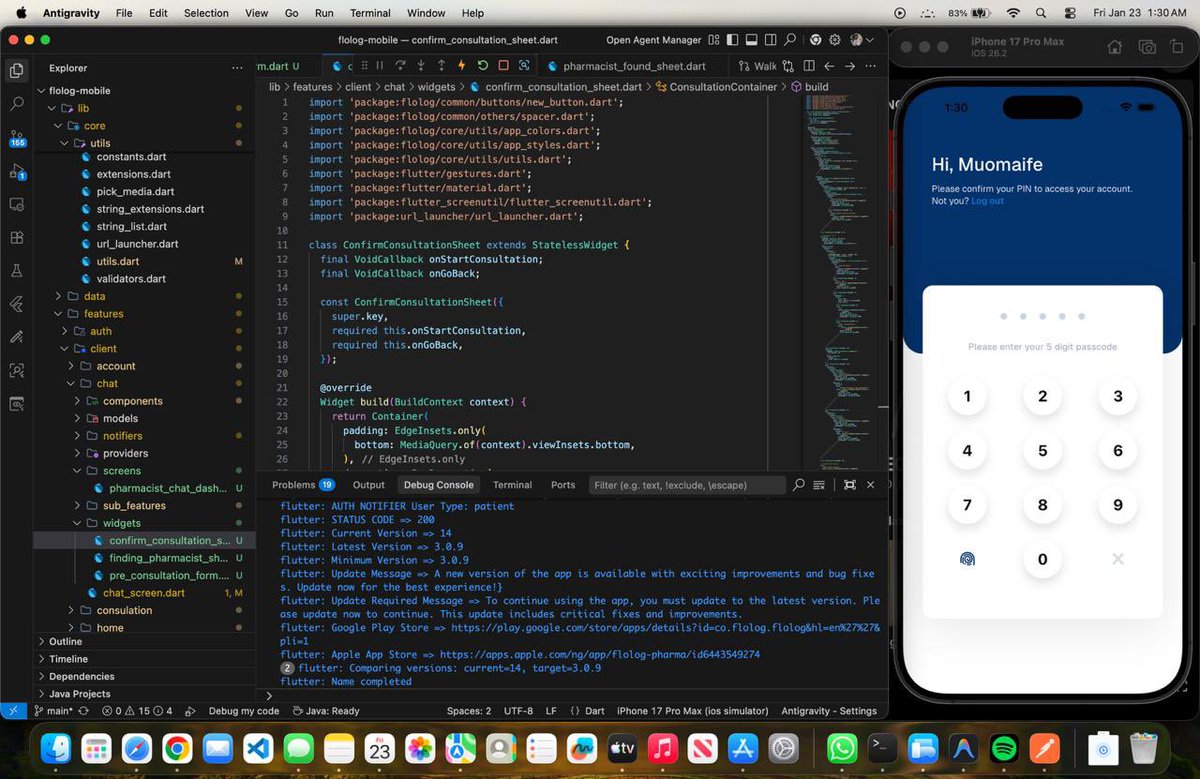Click in Debug Console filter field
The height and width of the screenshot is (779, 1200).
coord(686,485)
